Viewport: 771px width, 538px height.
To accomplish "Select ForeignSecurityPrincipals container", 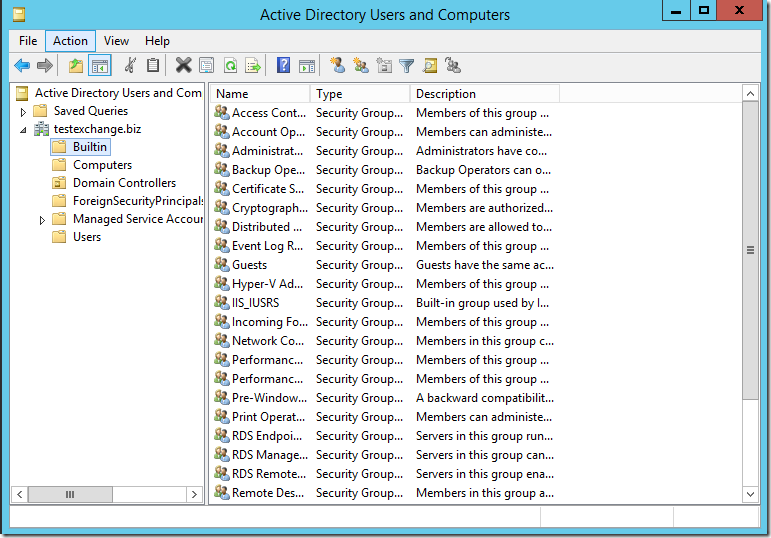I will coord(138,201).
